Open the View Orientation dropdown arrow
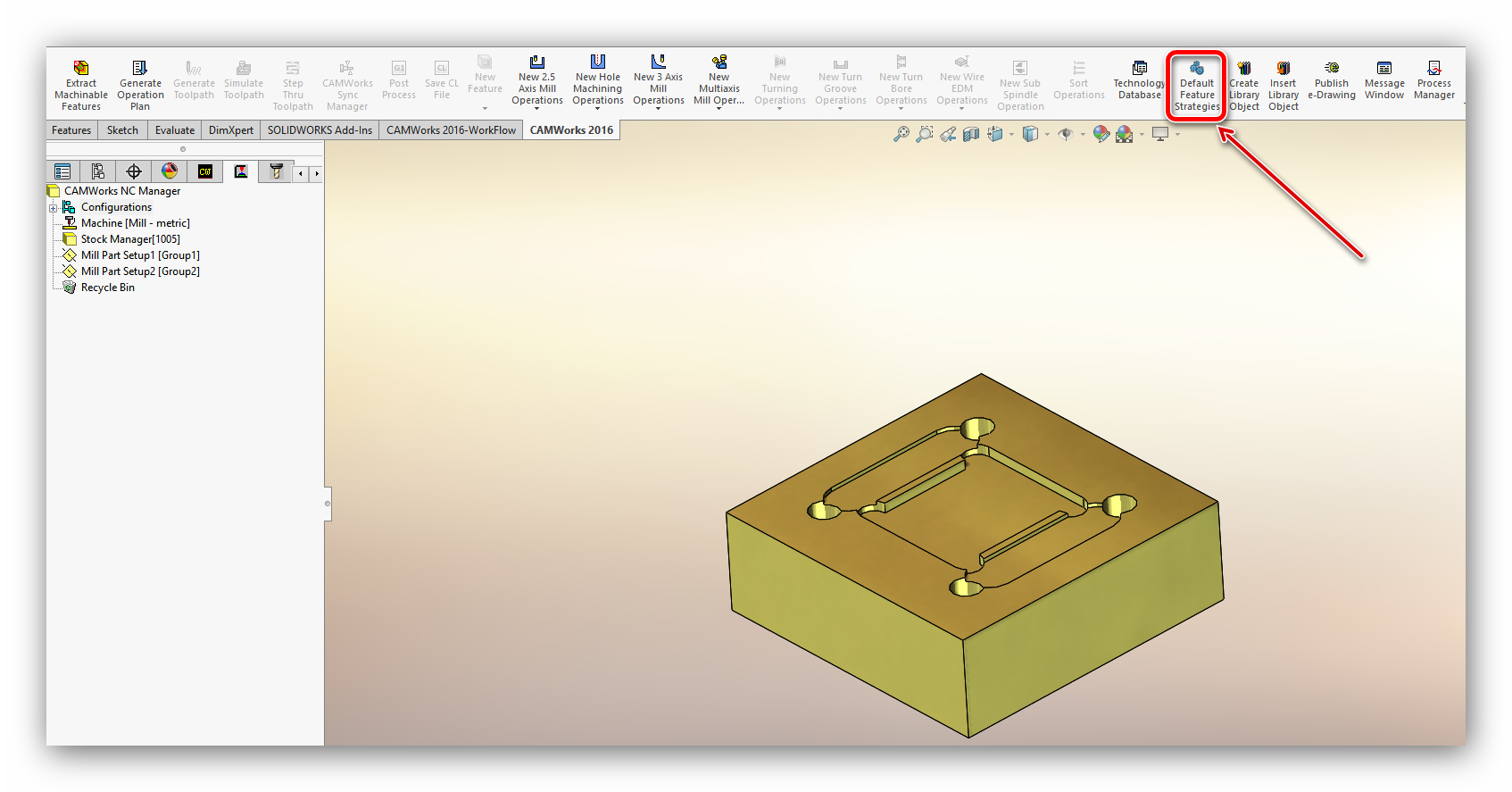1512x792 pixels. [x=1011, y=135]
